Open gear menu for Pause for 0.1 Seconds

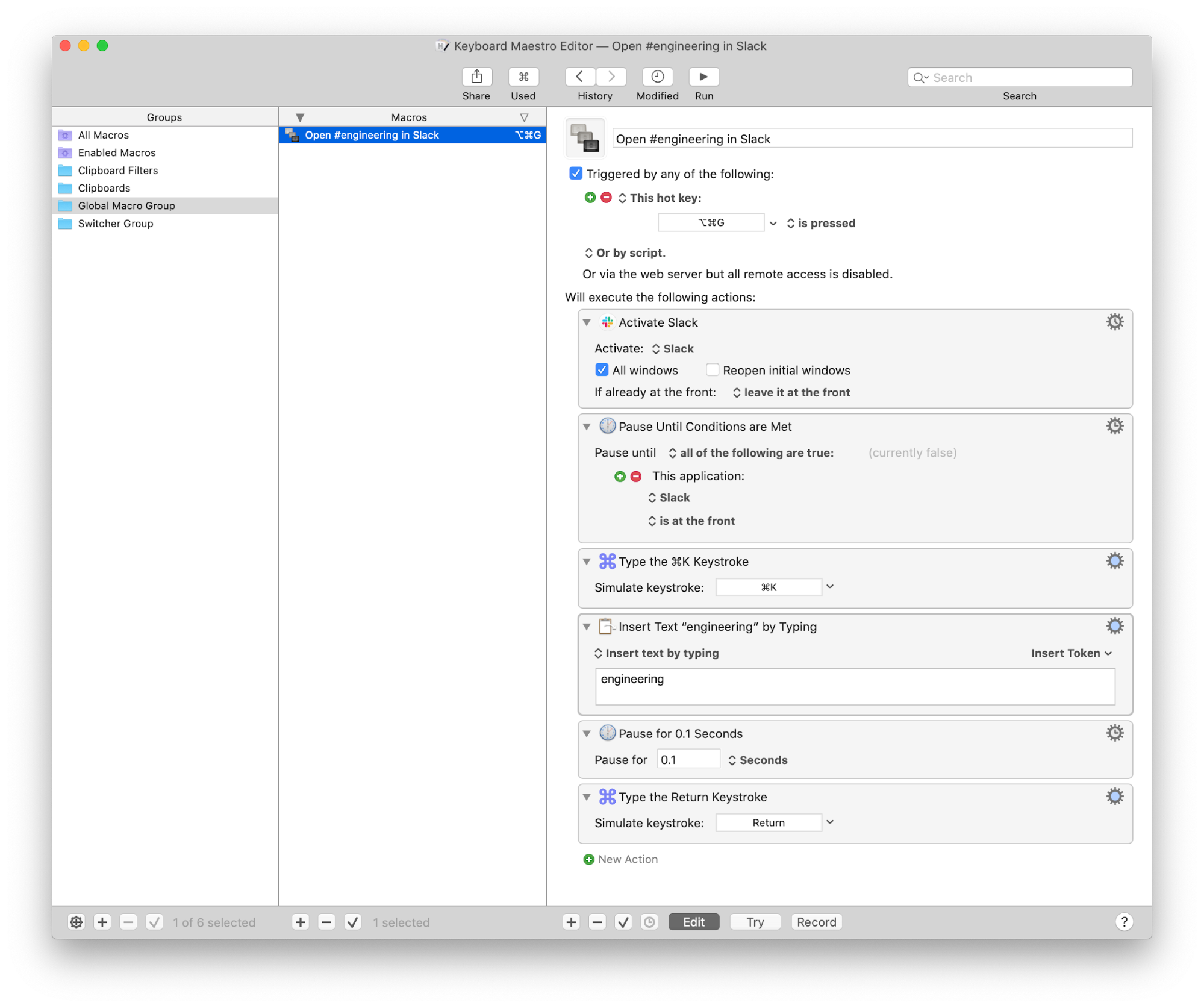click(1114, 733)
